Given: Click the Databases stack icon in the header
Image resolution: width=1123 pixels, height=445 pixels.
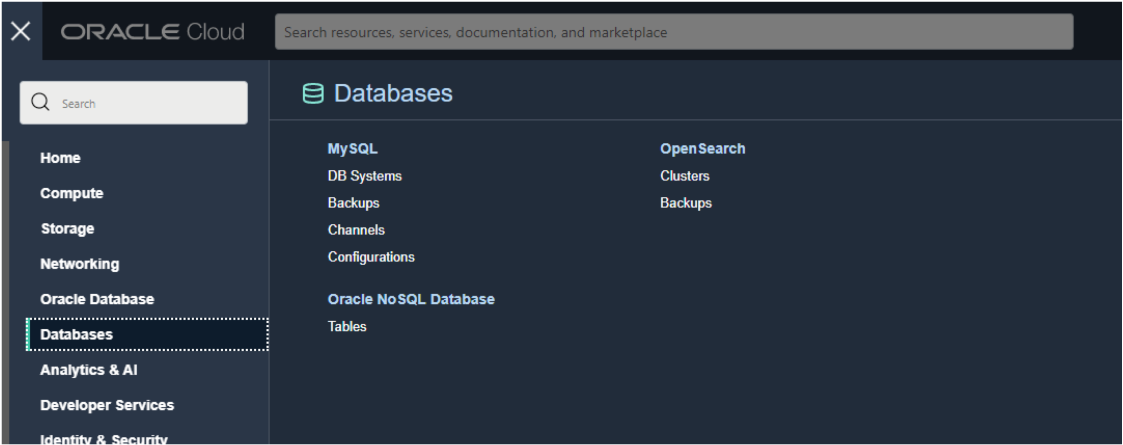Looking at the screenshot, I should 313,94.
